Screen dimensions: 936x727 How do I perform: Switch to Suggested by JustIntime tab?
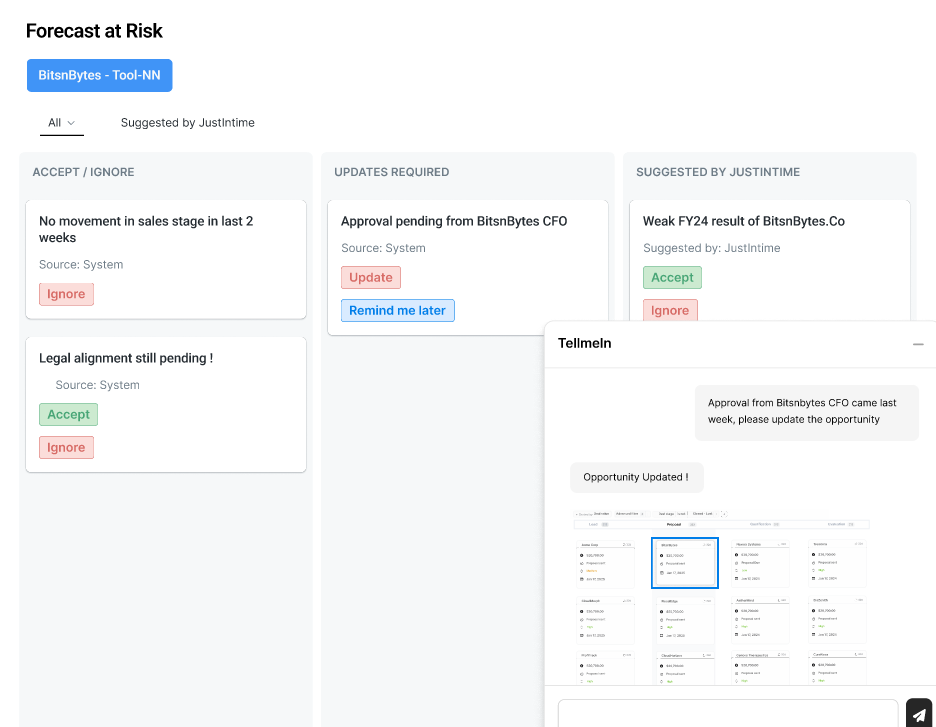point(187,123)
